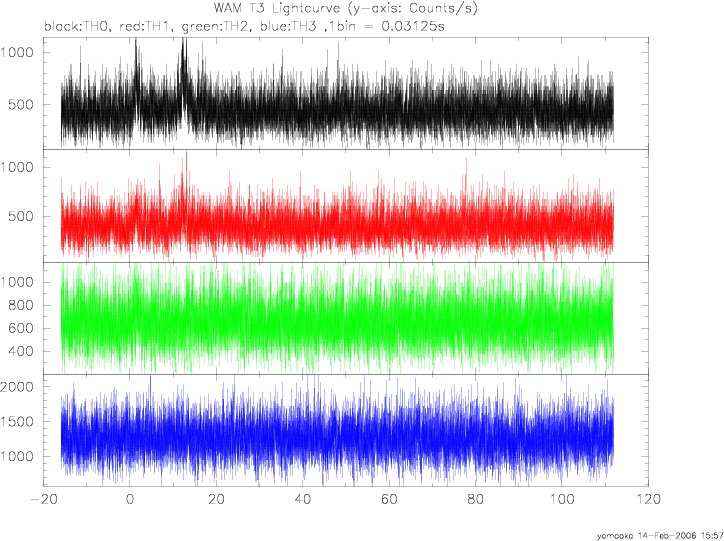Click the "40" x-axis tick label

[x=302, y=499]
